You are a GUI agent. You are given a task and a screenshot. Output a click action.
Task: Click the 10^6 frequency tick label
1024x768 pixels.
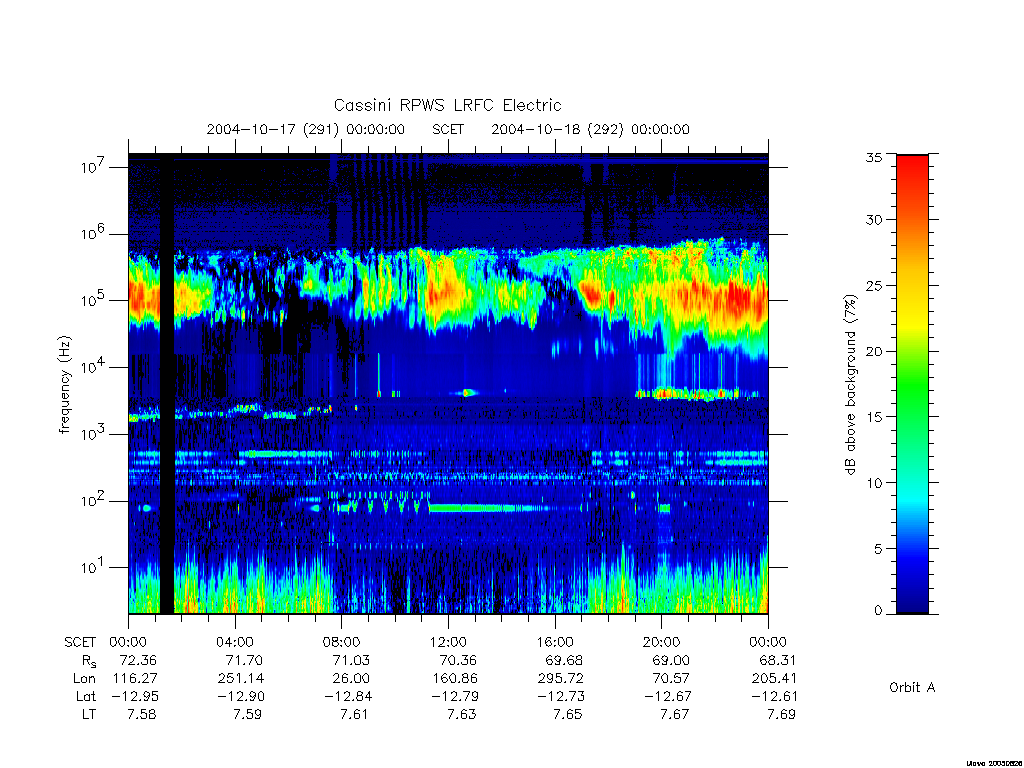93,234
